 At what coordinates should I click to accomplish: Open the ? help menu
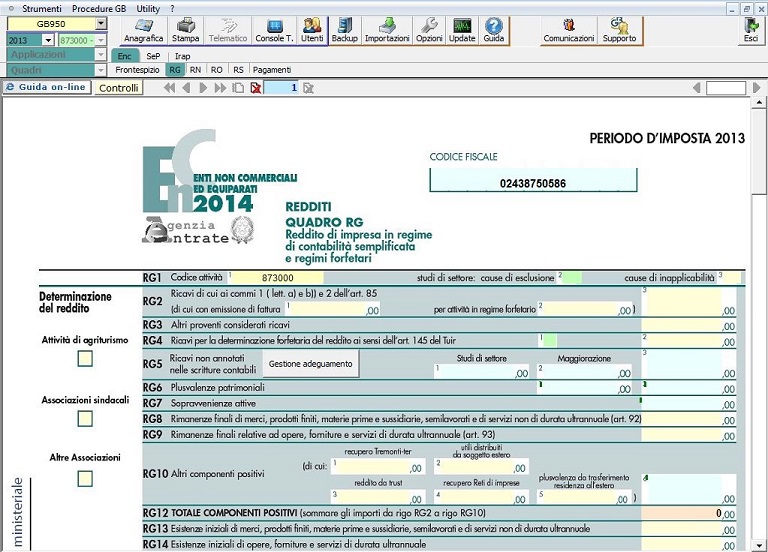[172, 8]
